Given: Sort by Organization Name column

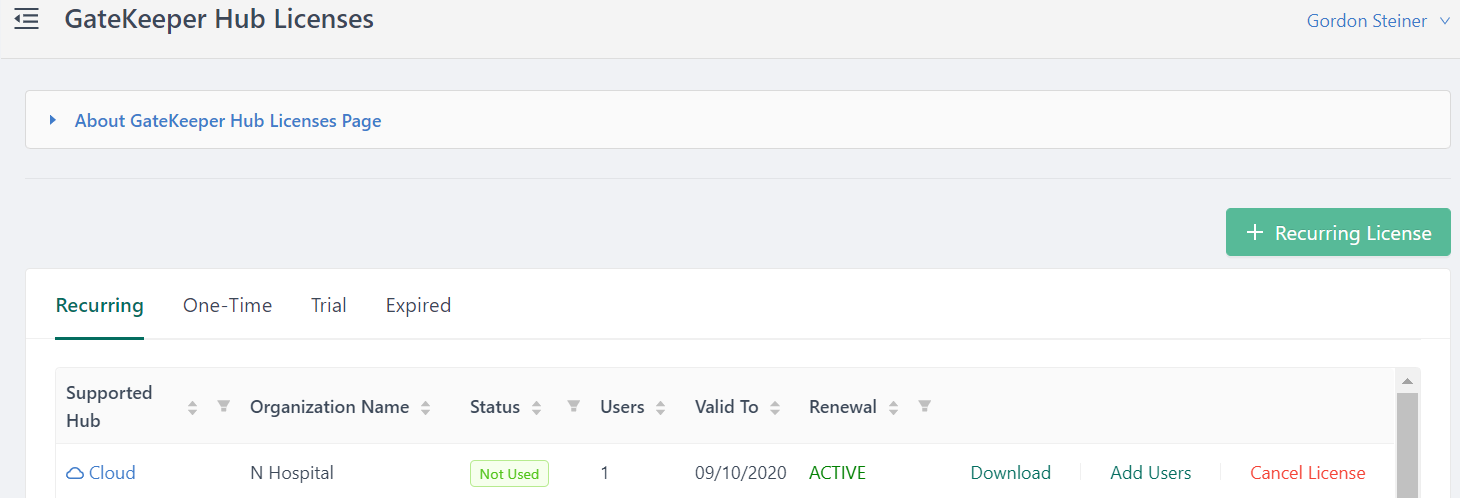Looking at the screenshot, I should click(x=426, y=407).
